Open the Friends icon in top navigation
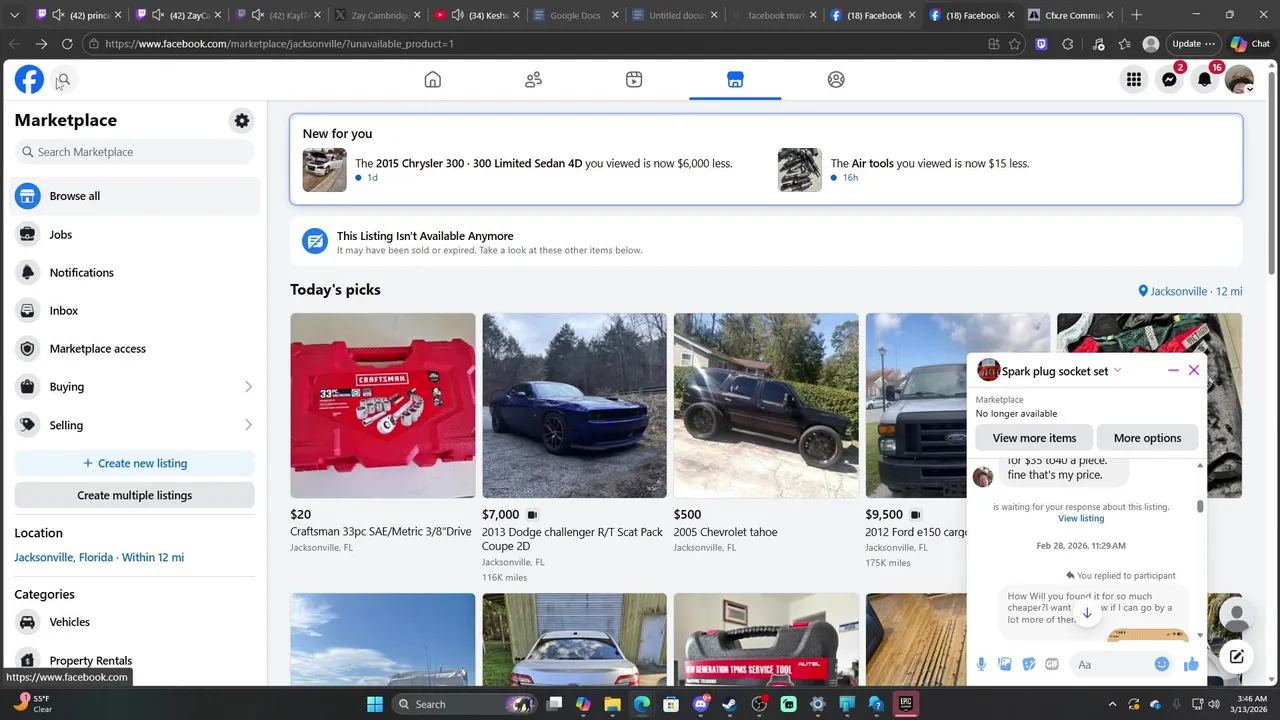This screenshot has height=720, width=1280. (533, 80)
